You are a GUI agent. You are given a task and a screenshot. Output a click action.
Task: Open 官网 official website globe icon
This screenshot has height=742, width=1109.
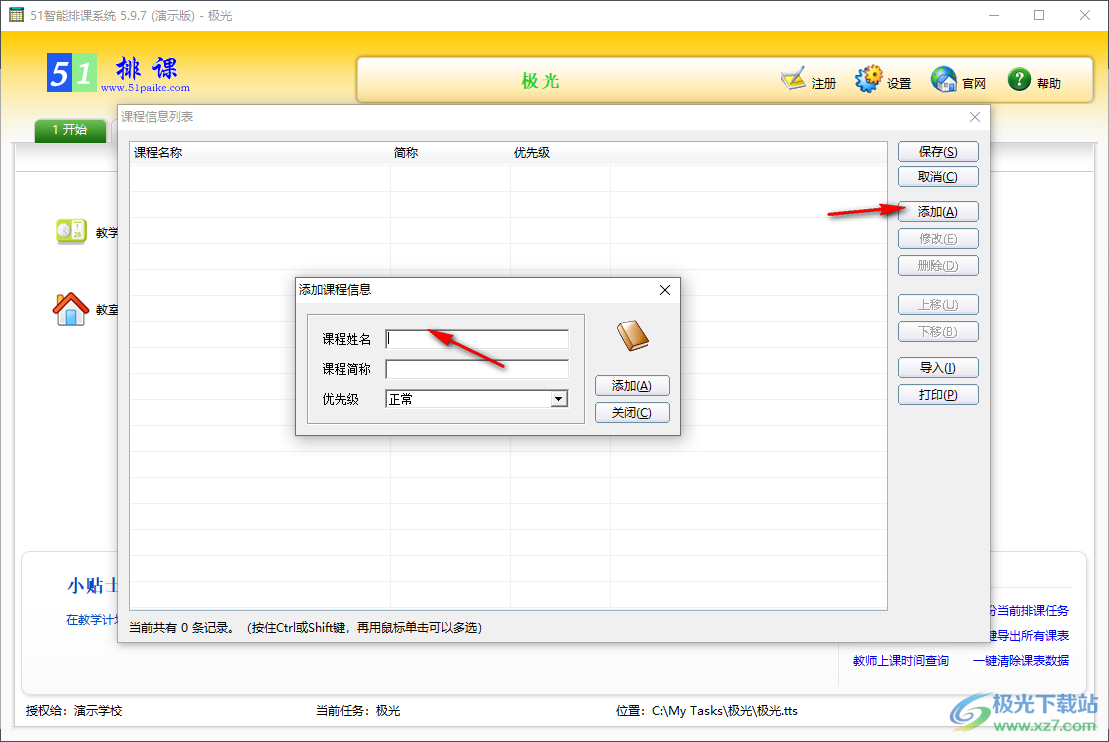pos(943,79)
